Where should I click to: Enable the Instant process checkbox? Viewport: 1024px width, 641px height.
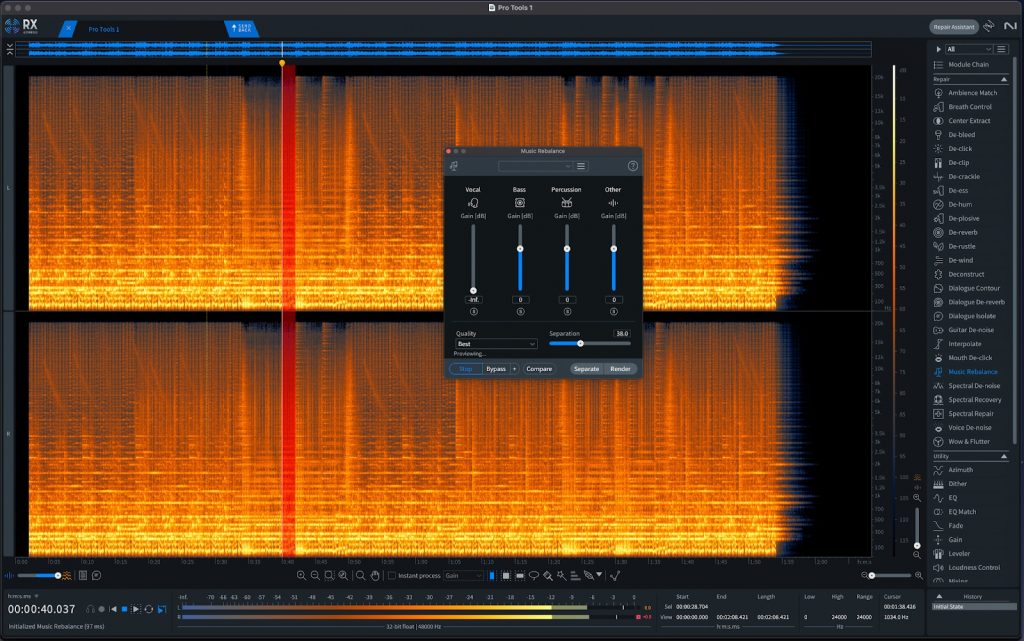[x=391, y=574]
